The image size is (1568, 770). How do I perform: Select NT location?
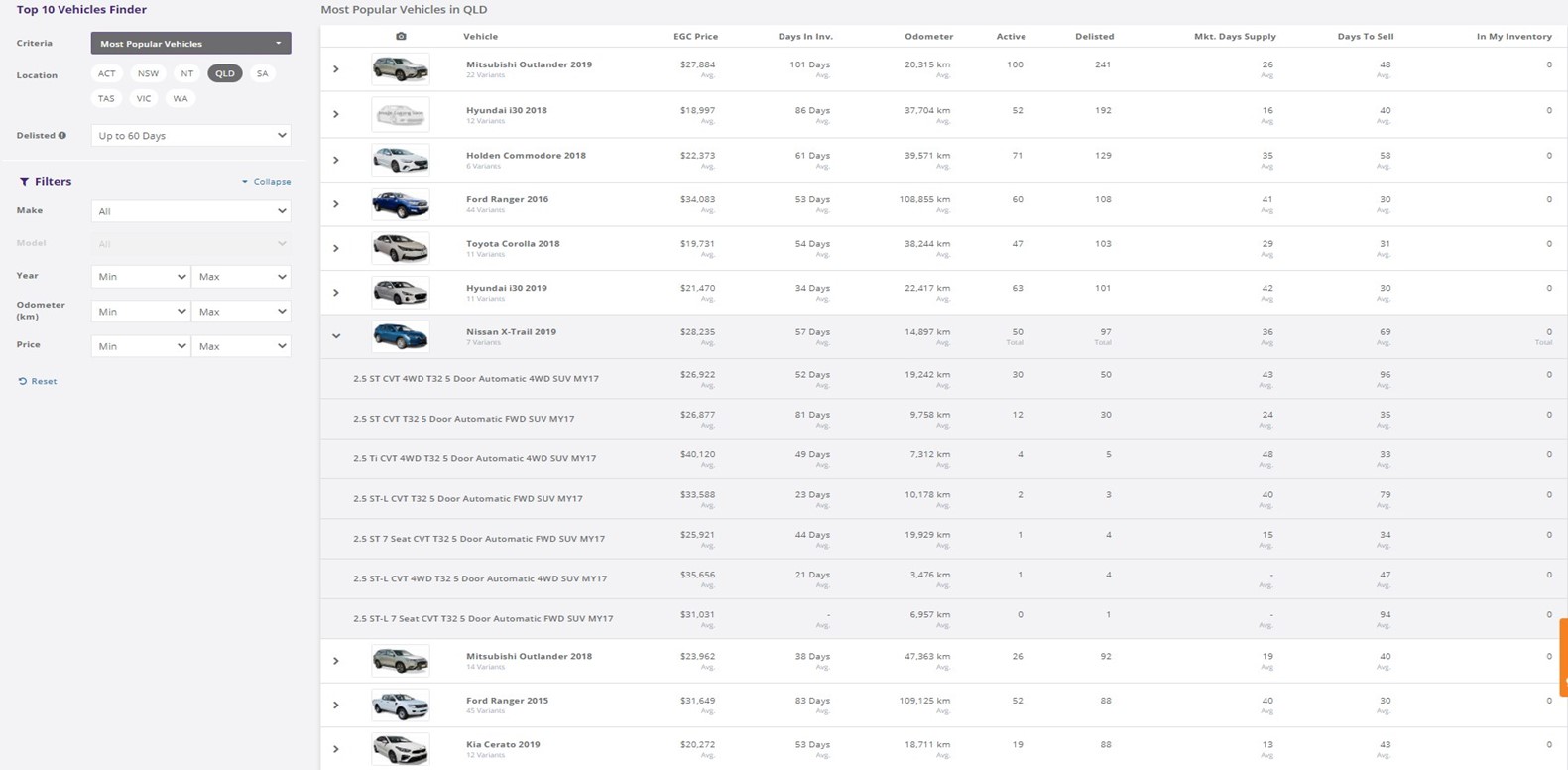[186, 73]
